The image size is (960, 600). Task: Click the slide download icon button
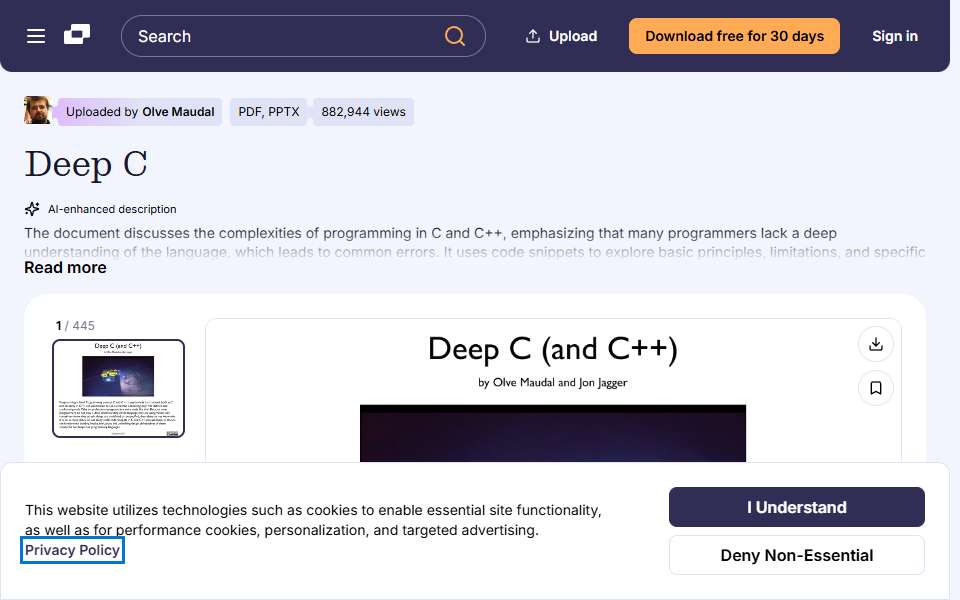pos(876,344)
